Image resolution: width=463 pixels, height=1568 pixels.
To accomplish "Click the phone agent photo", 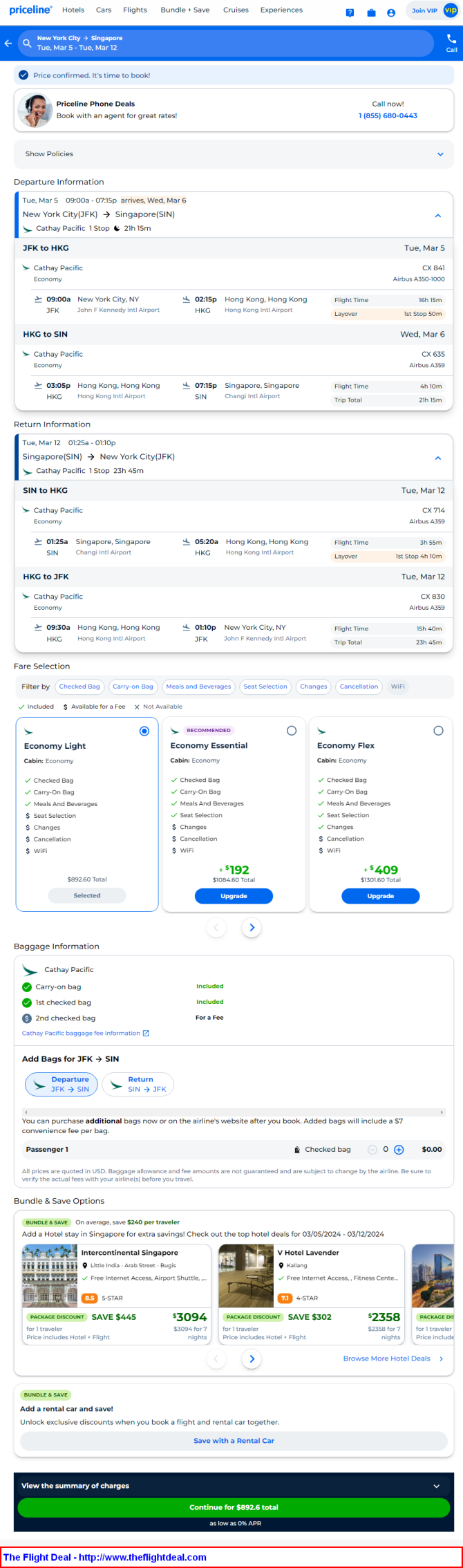I will click(36, 110).
